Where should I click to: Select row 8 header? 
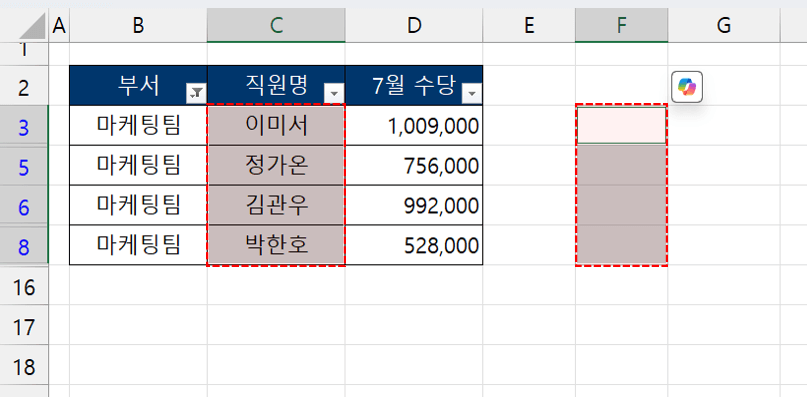pyautogui.click(x=24, y=245)
